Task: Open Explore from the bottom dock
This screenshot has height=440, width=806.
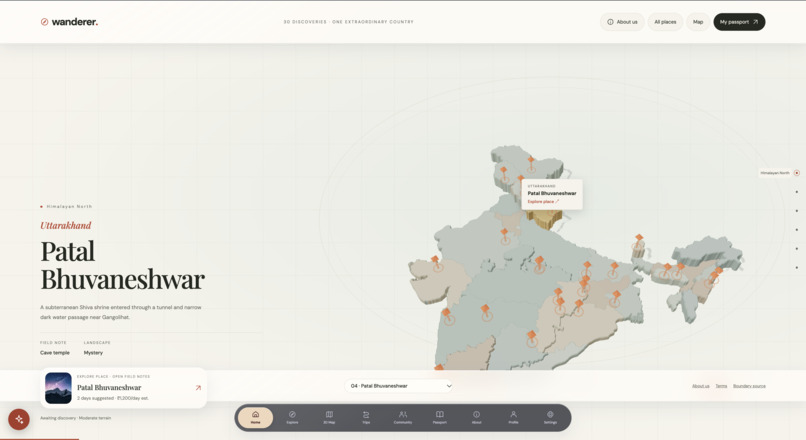Action: tap(292, 417)
